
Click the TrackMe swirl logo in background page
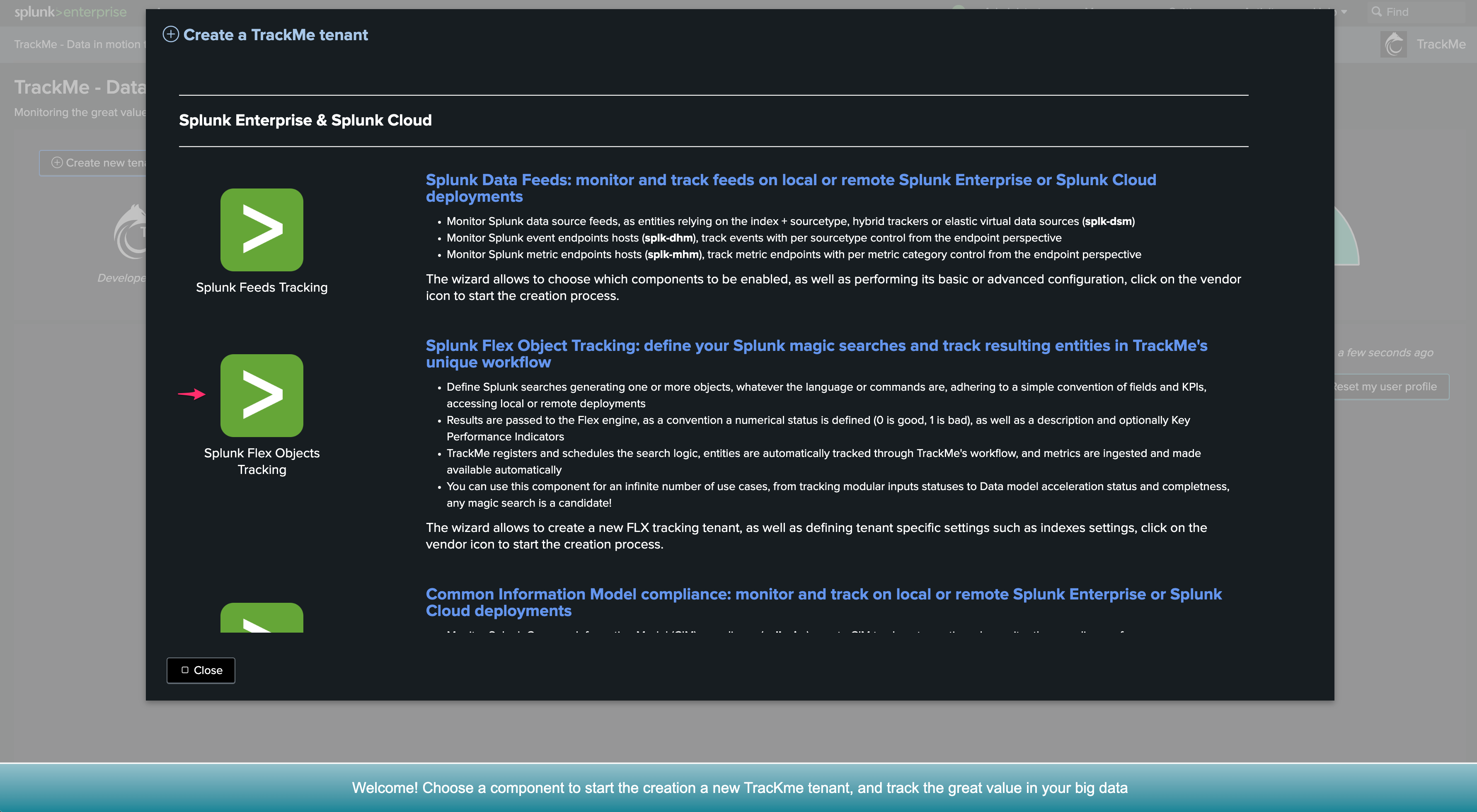pos(131,232)
